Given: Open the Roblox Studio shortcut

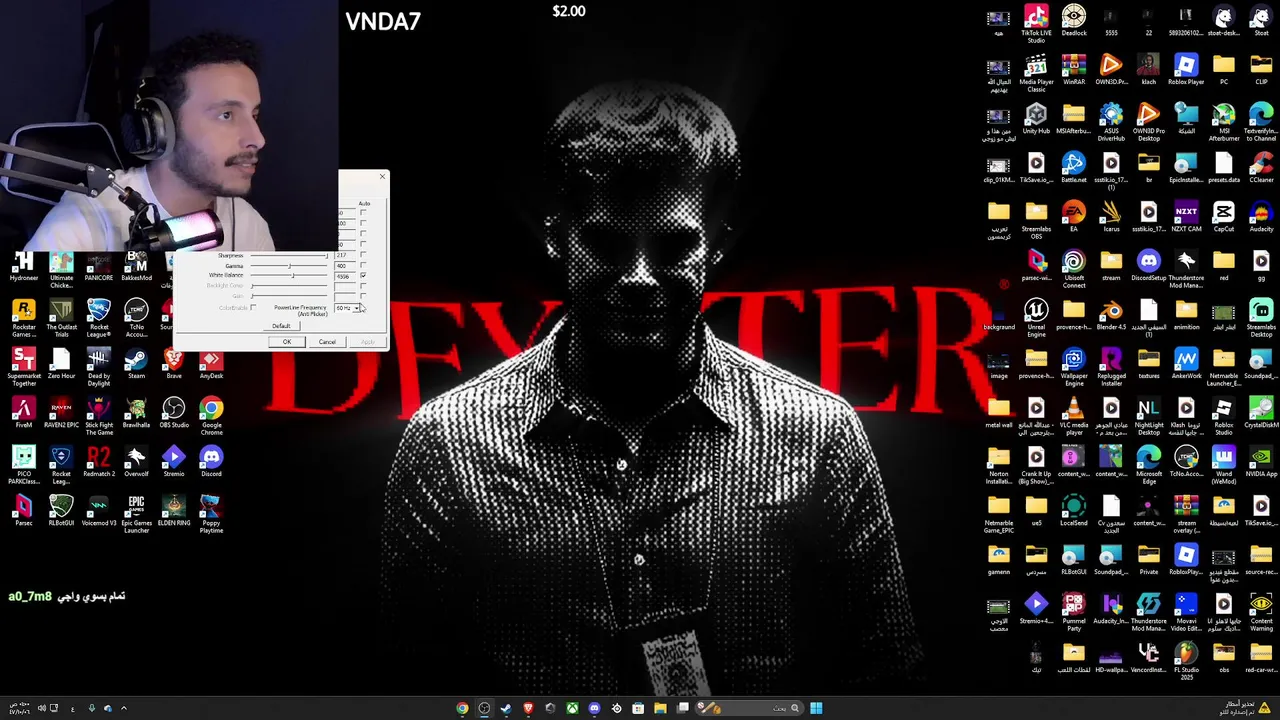Looking at the screenshot, I should click(x=1224, y=415).
